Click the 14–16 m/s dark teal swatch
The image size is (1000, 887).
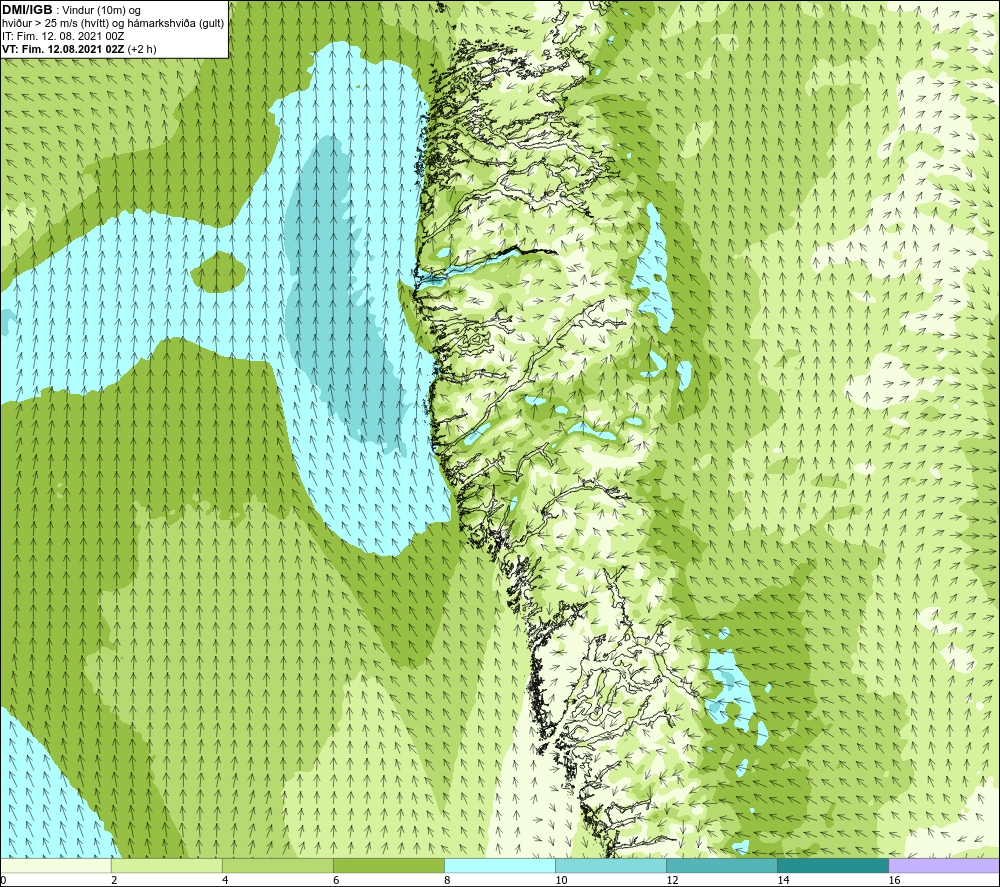coord(832,865)
